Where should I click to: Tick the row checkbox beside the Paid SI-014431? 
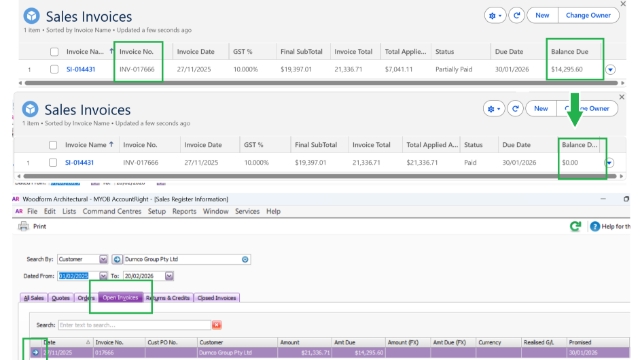pyautogui.click(x=53, y=162)
